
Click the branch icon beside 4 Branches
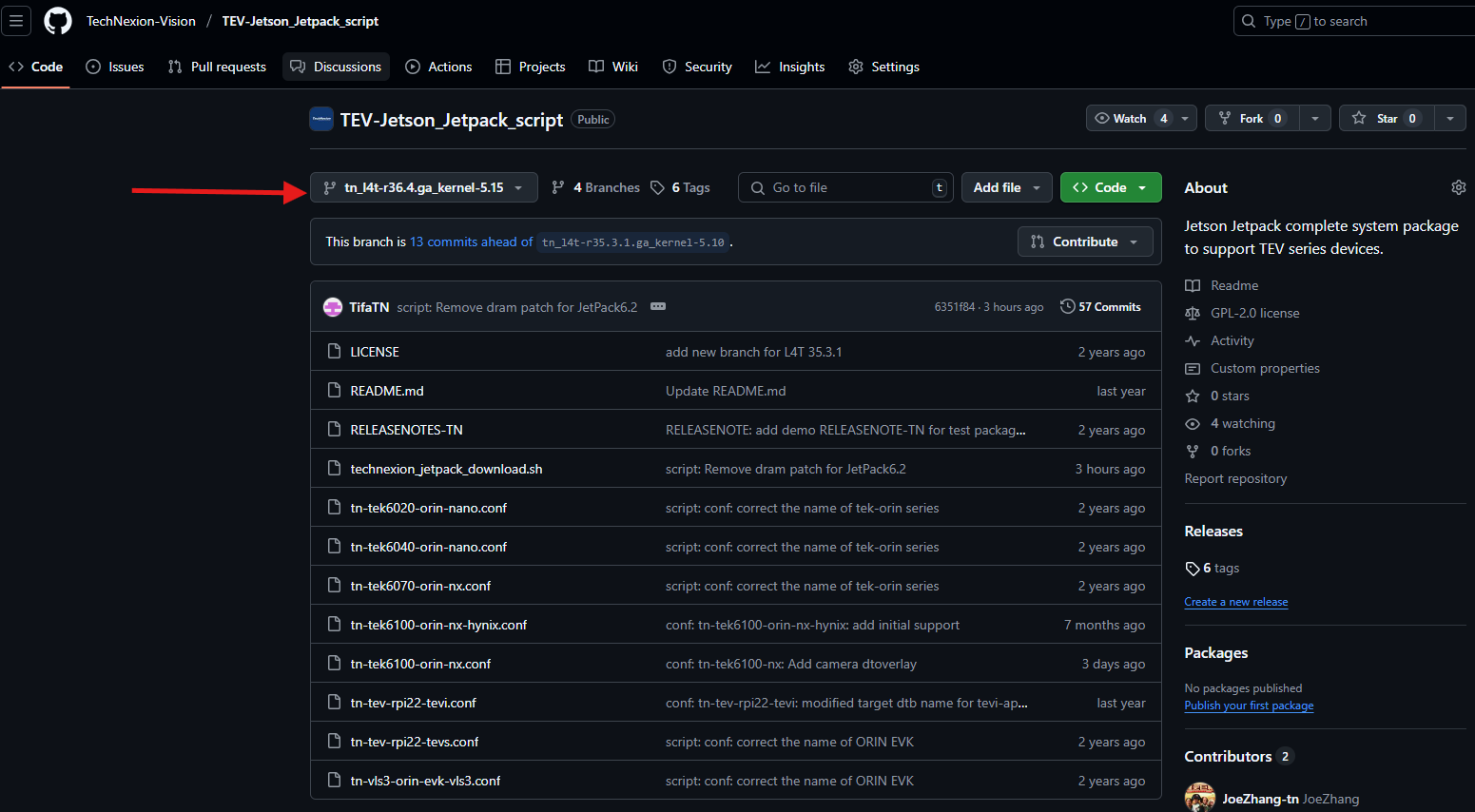pyautogui.click(x=558, y=187)
